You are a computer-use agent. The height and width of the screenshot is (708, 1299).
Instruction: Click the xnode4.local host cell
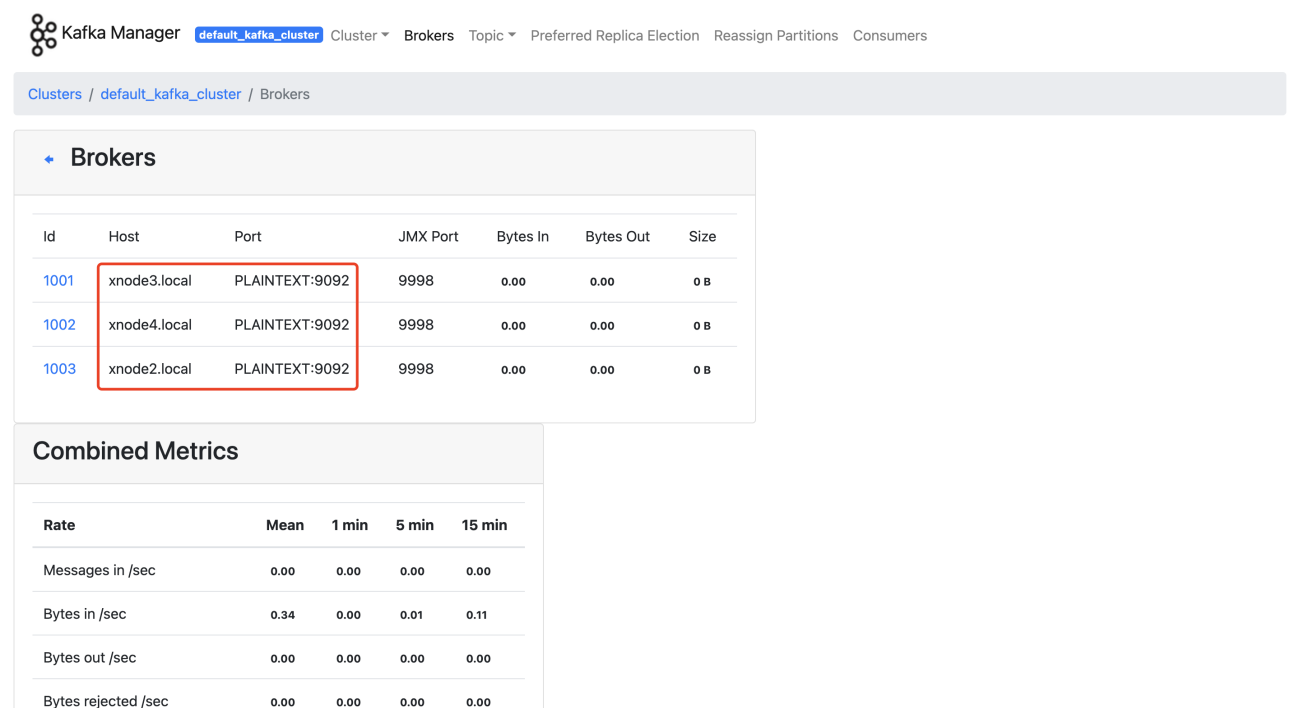pyautogui.click(x=150, y=325)
